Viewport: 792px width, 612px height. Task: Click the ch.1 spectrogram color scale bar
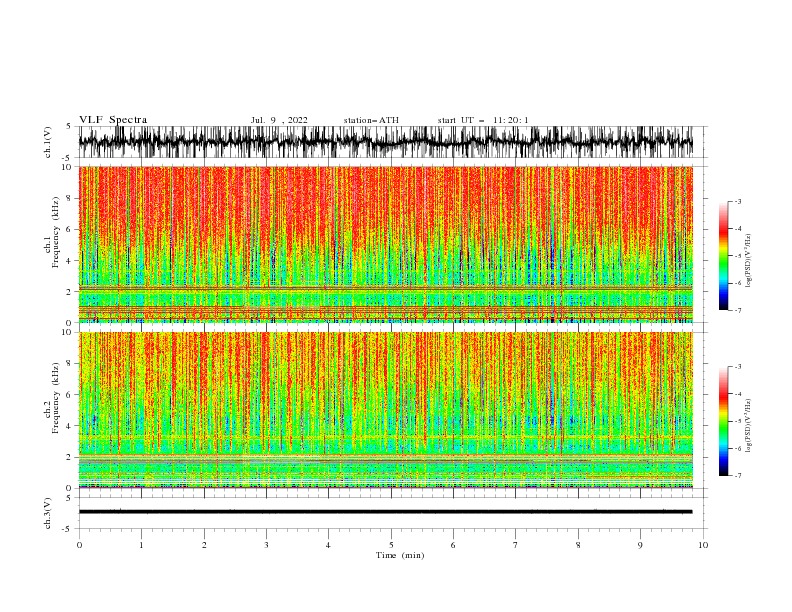pyautogui.click(x=723, y=256)
